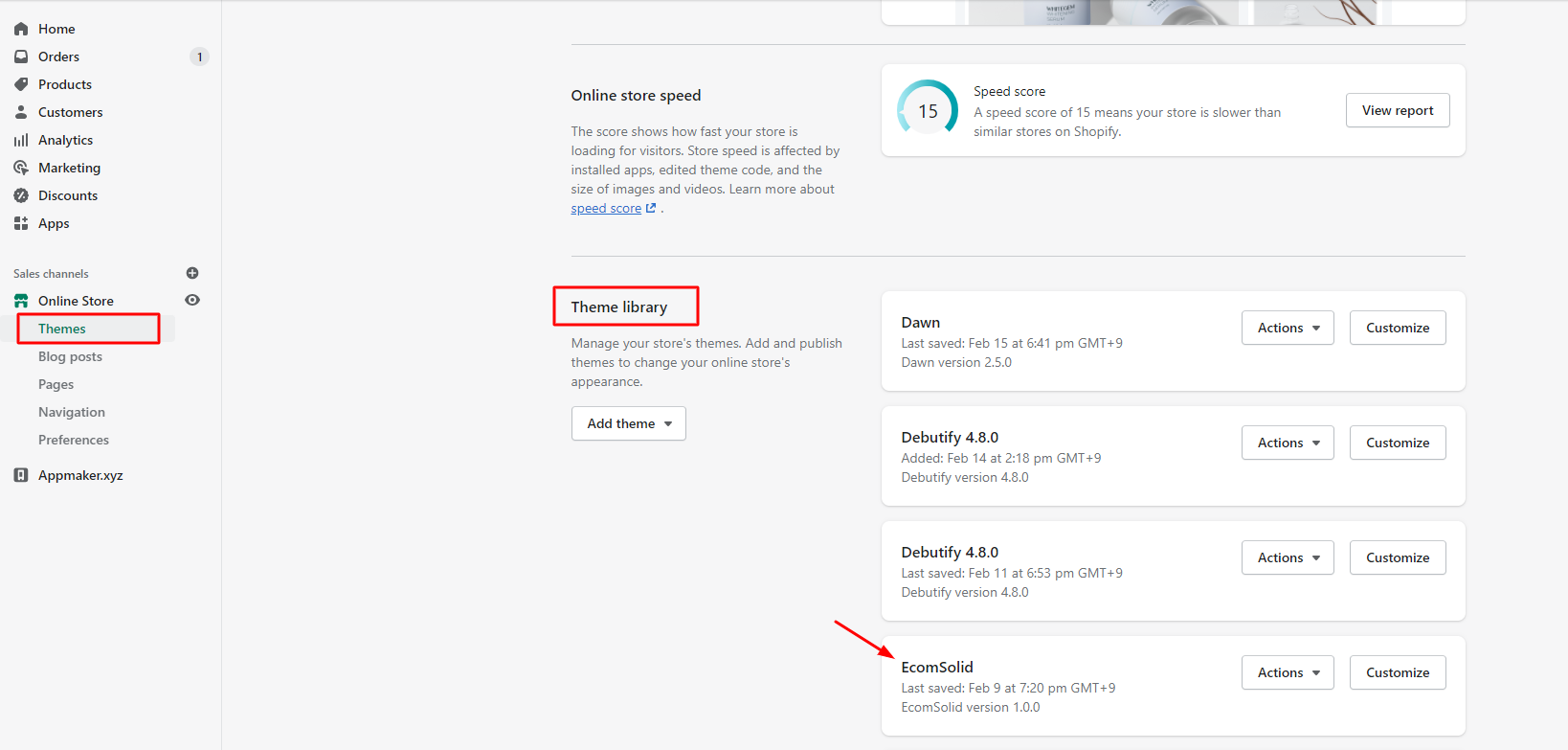Image resolution: width=1568 pixels, height=750 pixels.
Task: Open Discounts section
Action: pyautogui.click(x=68, y=195)
